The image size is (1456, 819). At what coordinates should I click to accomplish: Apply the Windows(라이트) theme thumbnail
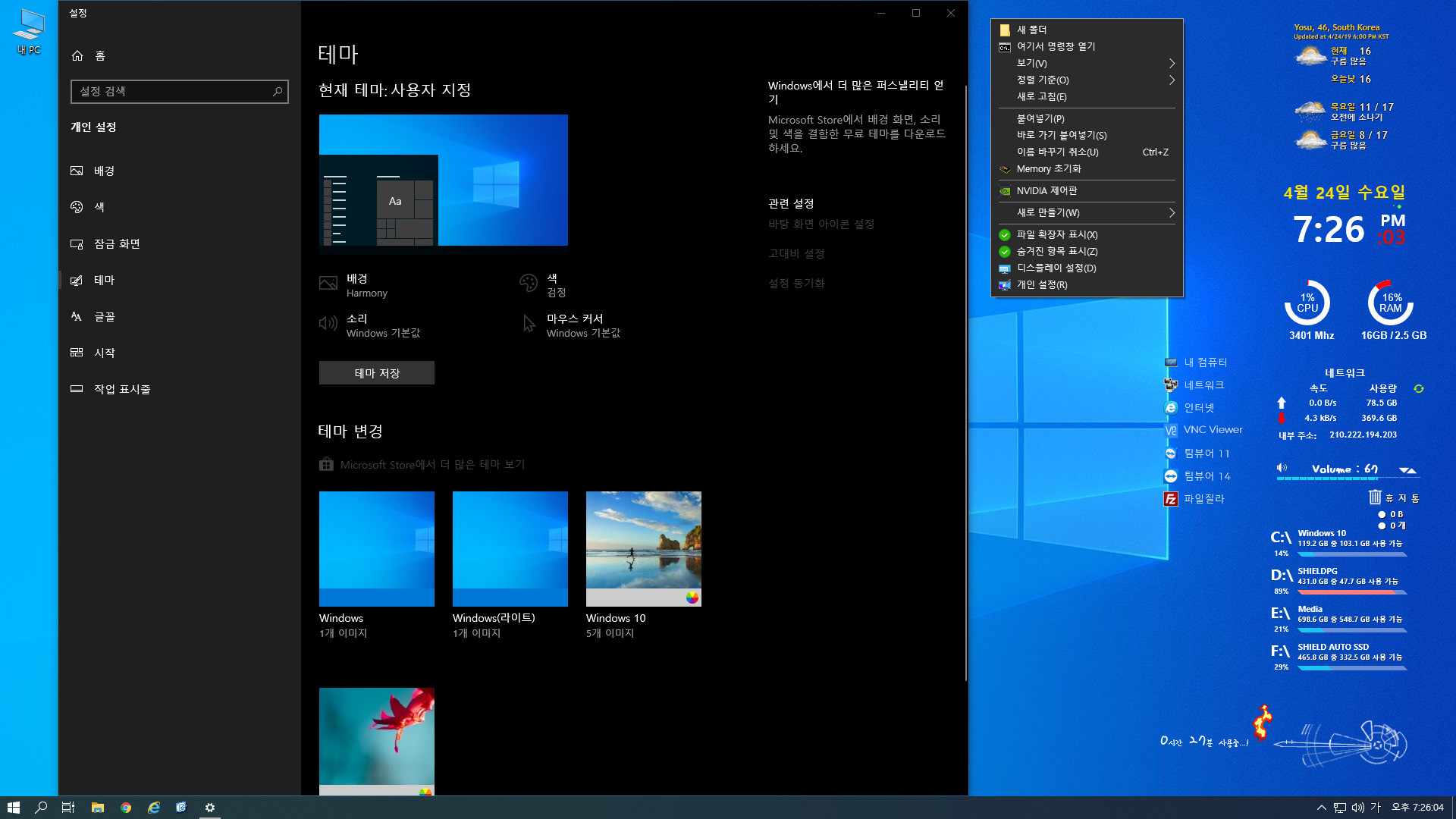click(510, 549)
